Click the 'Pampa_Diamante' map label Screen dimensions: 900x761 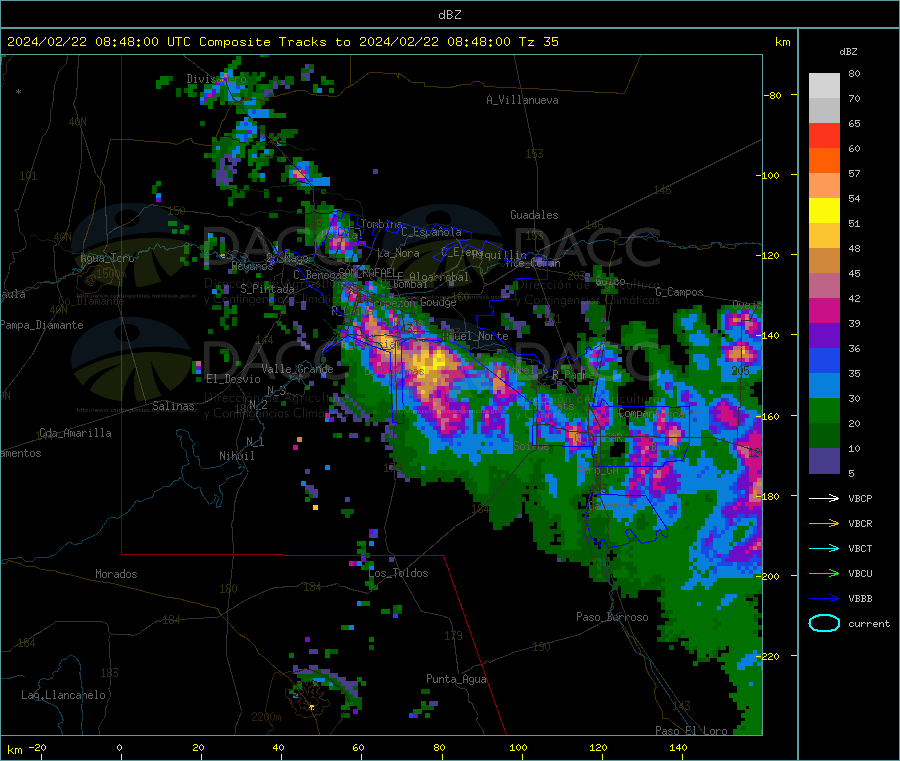[41, 325]
